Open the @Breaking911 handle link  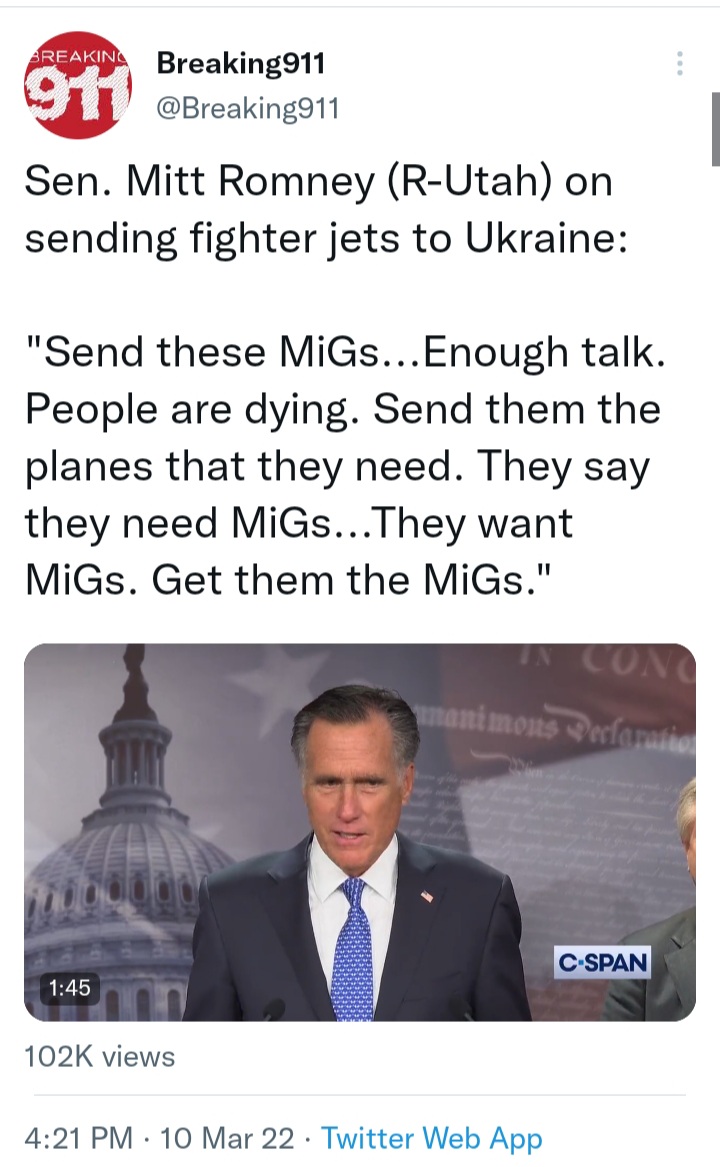pyautogui.click(x=247, y=109)
